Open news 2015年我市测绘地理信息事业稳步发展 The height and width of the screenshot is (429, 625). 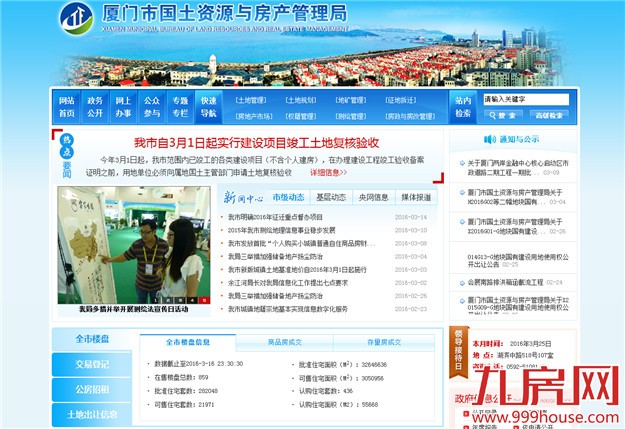click(281, 230)
